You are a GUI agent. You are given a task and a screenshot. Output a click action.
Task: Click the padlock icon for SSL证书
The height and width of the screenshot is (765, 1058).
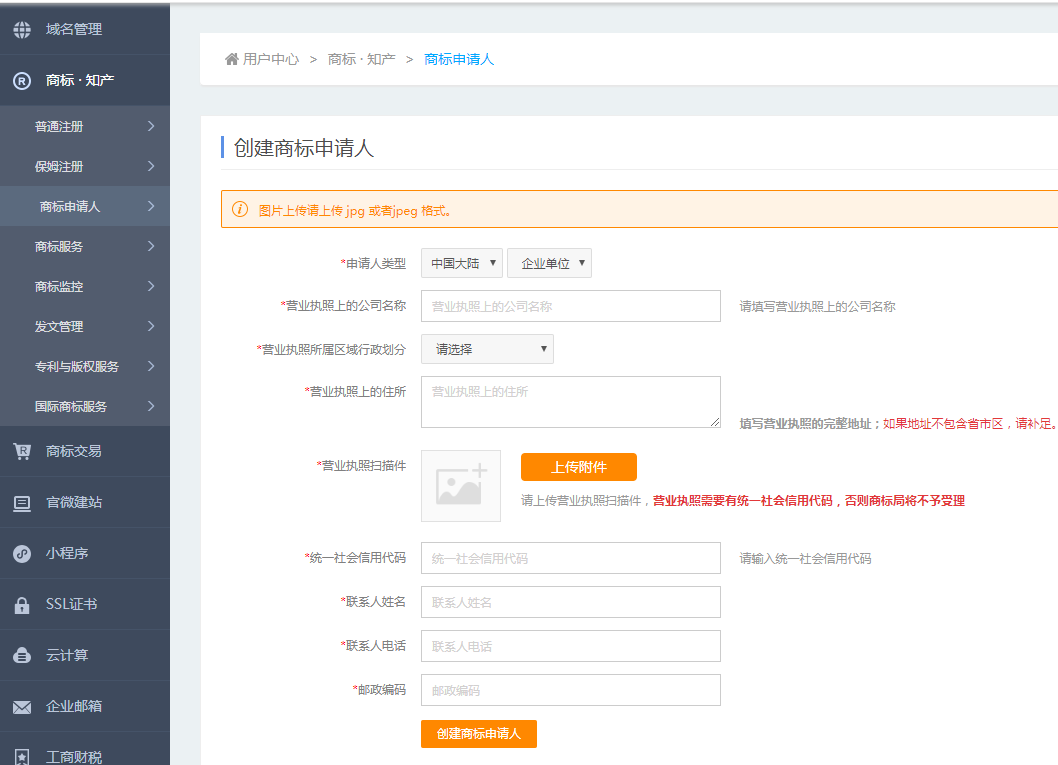(x=22, y=605)
